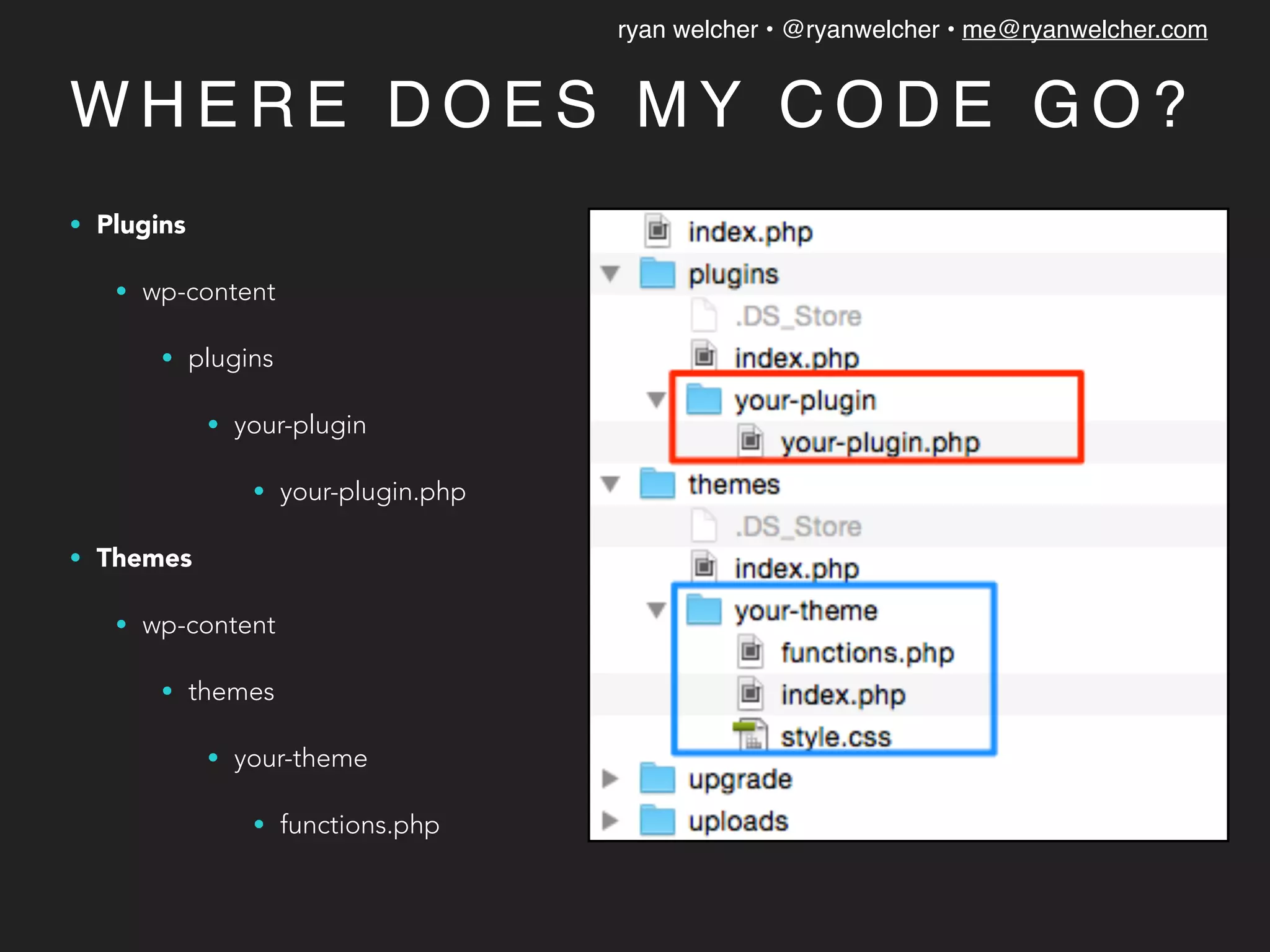Select the upgrade folder name
Screen dimensions: 1270x952
tap(740, 780)
